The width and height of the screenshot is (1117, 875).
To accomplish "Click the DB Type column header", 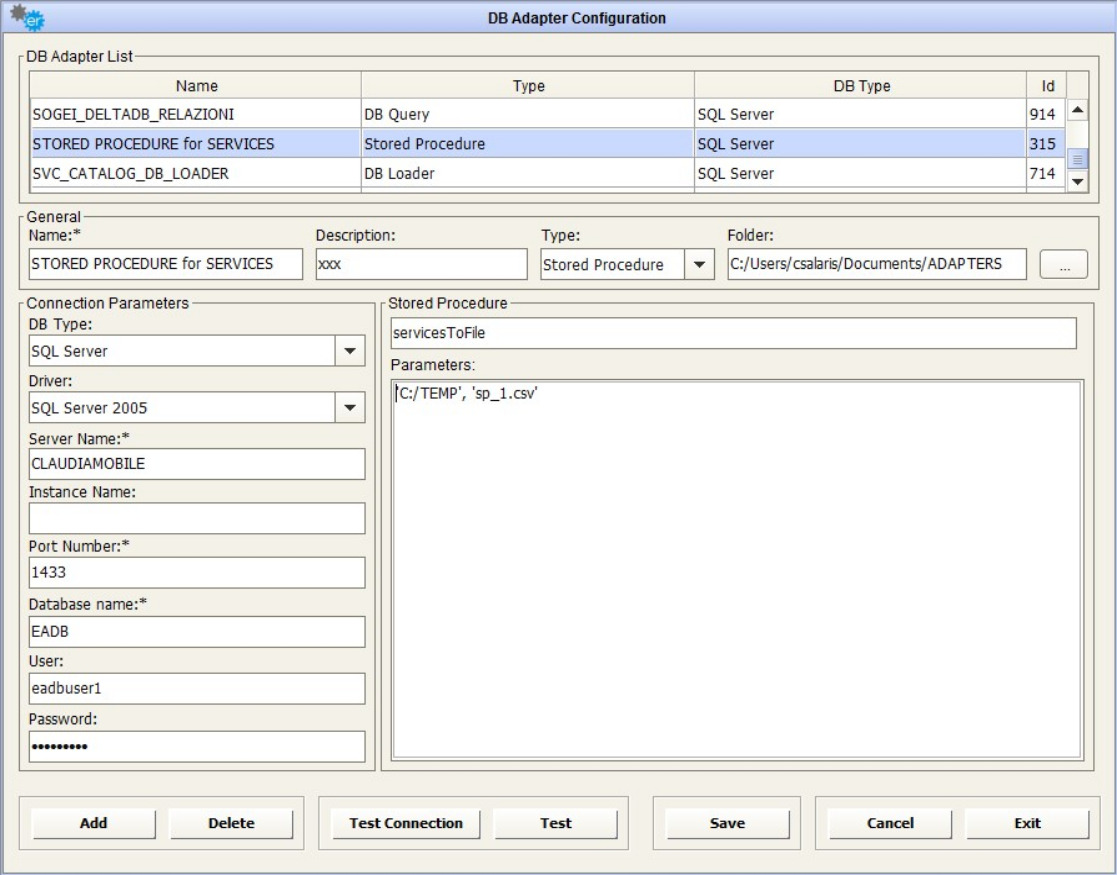I will click(861, 86).
